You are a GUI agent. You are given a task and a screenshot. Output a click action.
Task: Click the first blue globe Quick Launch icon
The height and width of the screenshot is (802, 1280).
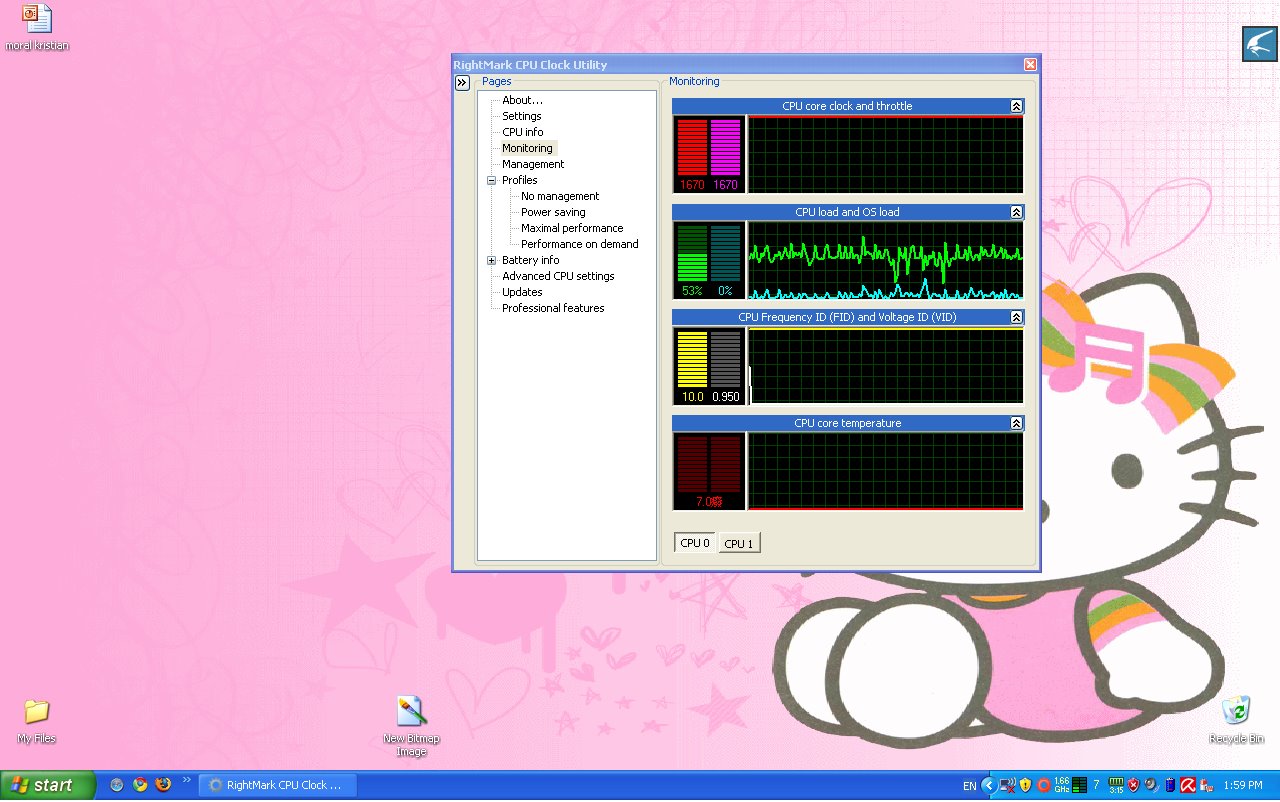click(117, 785)
